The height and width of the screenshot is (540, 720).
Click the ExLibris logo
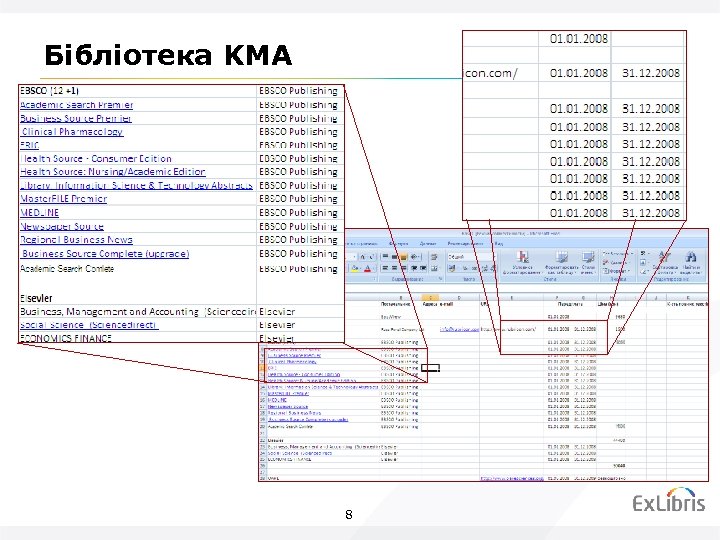669,500
